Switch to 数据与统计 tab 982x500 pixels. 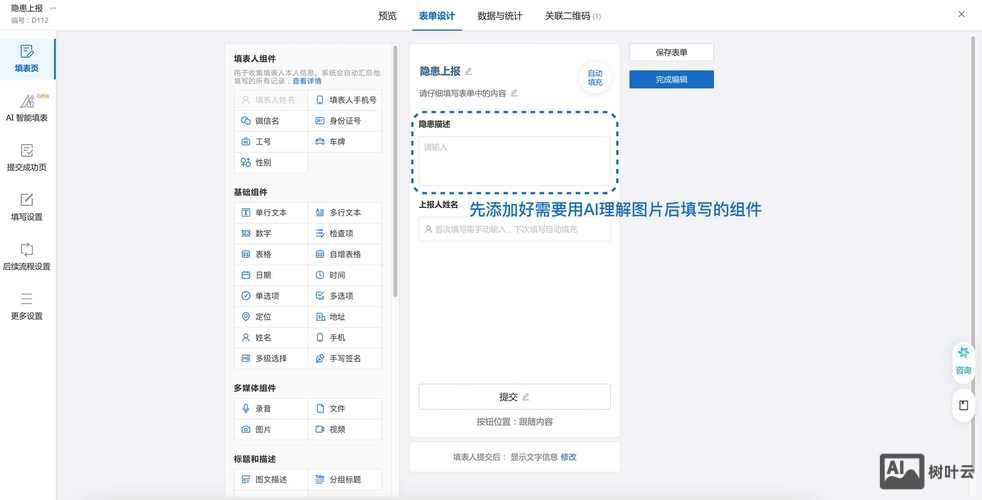point(500,16)
